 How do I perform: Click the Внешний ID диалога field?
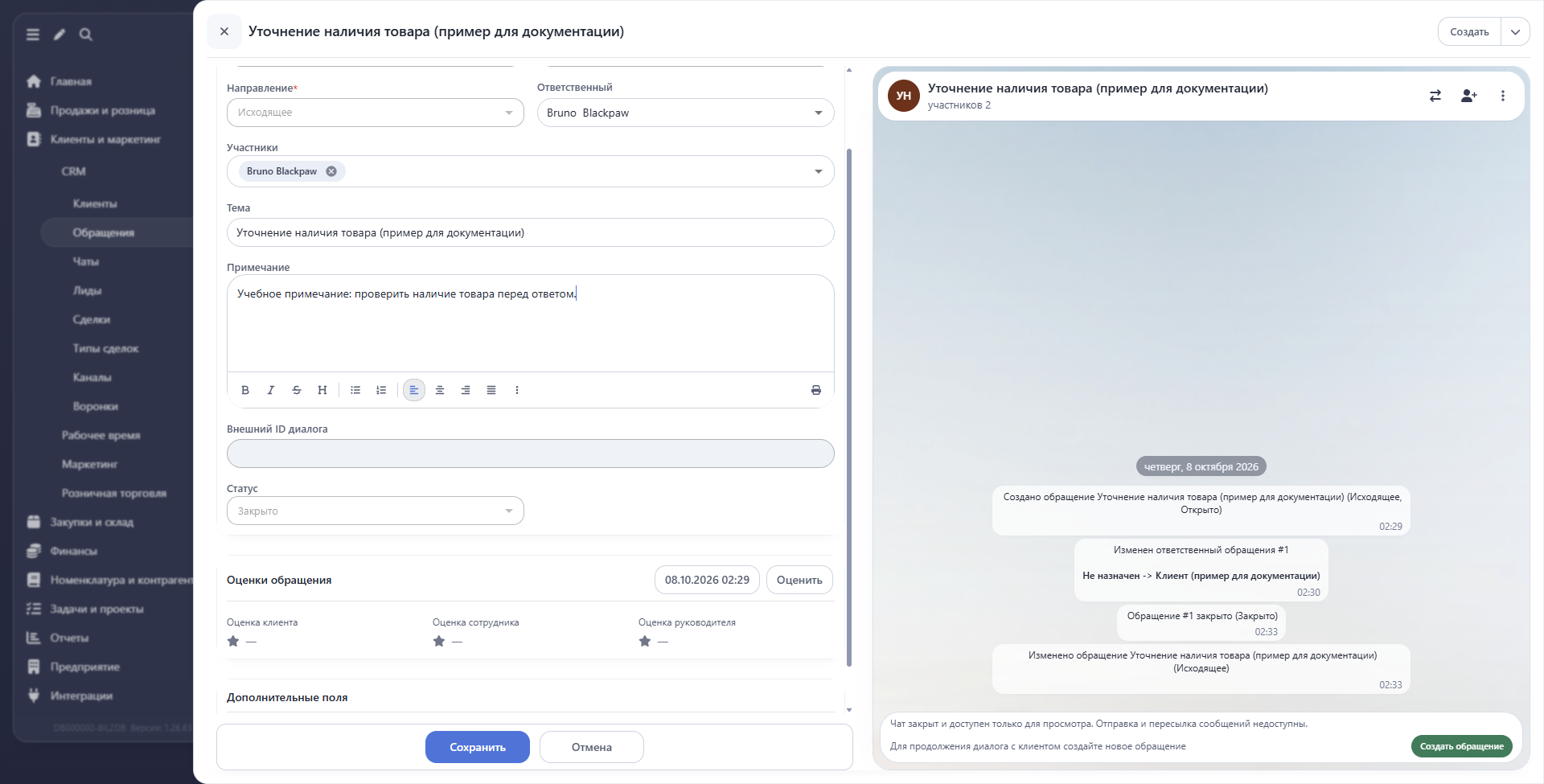[x=531, y=454]
